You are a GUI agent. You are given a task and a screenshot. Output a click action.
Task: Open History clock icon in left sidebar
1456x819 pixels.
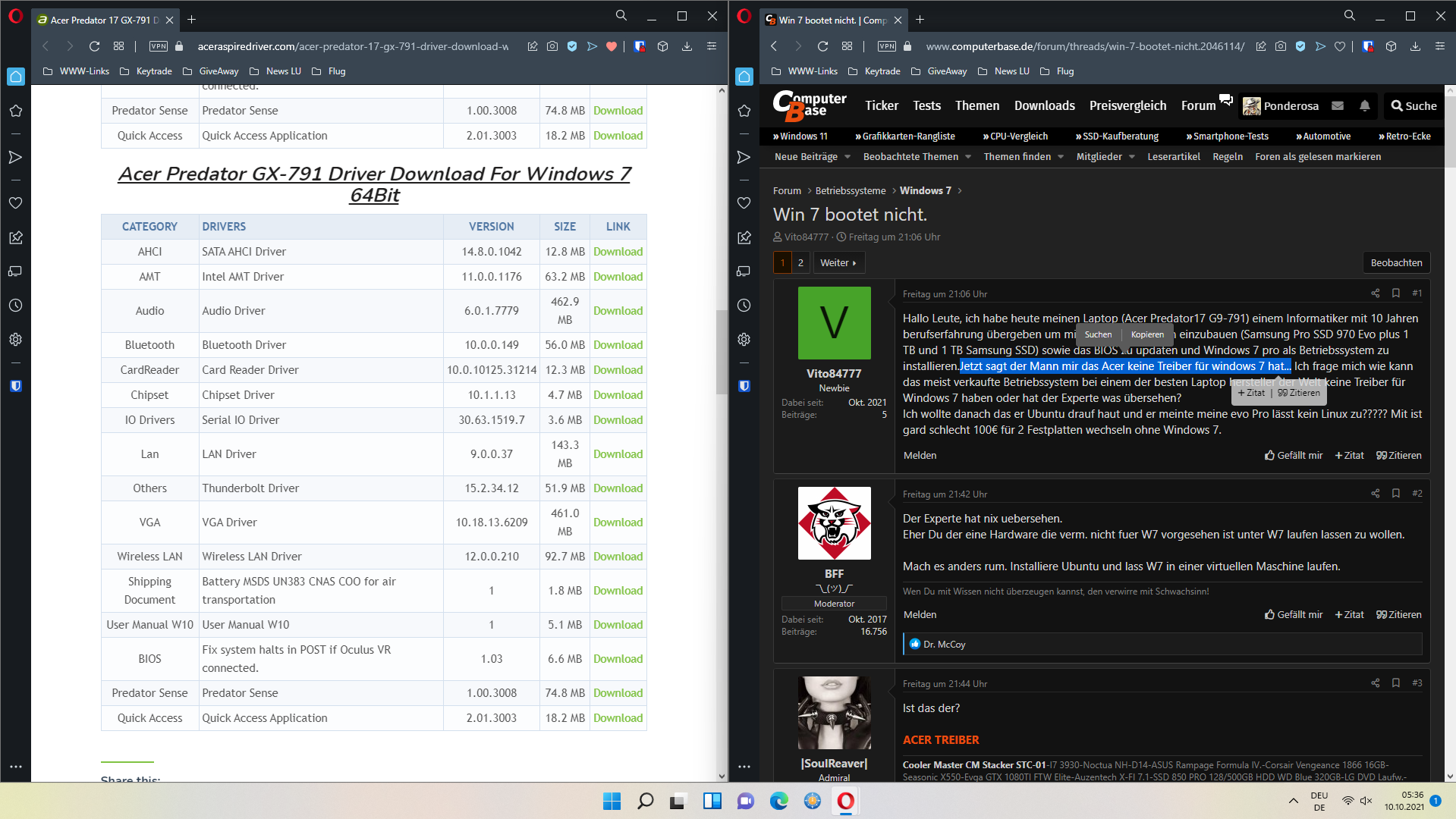[15, 305]
